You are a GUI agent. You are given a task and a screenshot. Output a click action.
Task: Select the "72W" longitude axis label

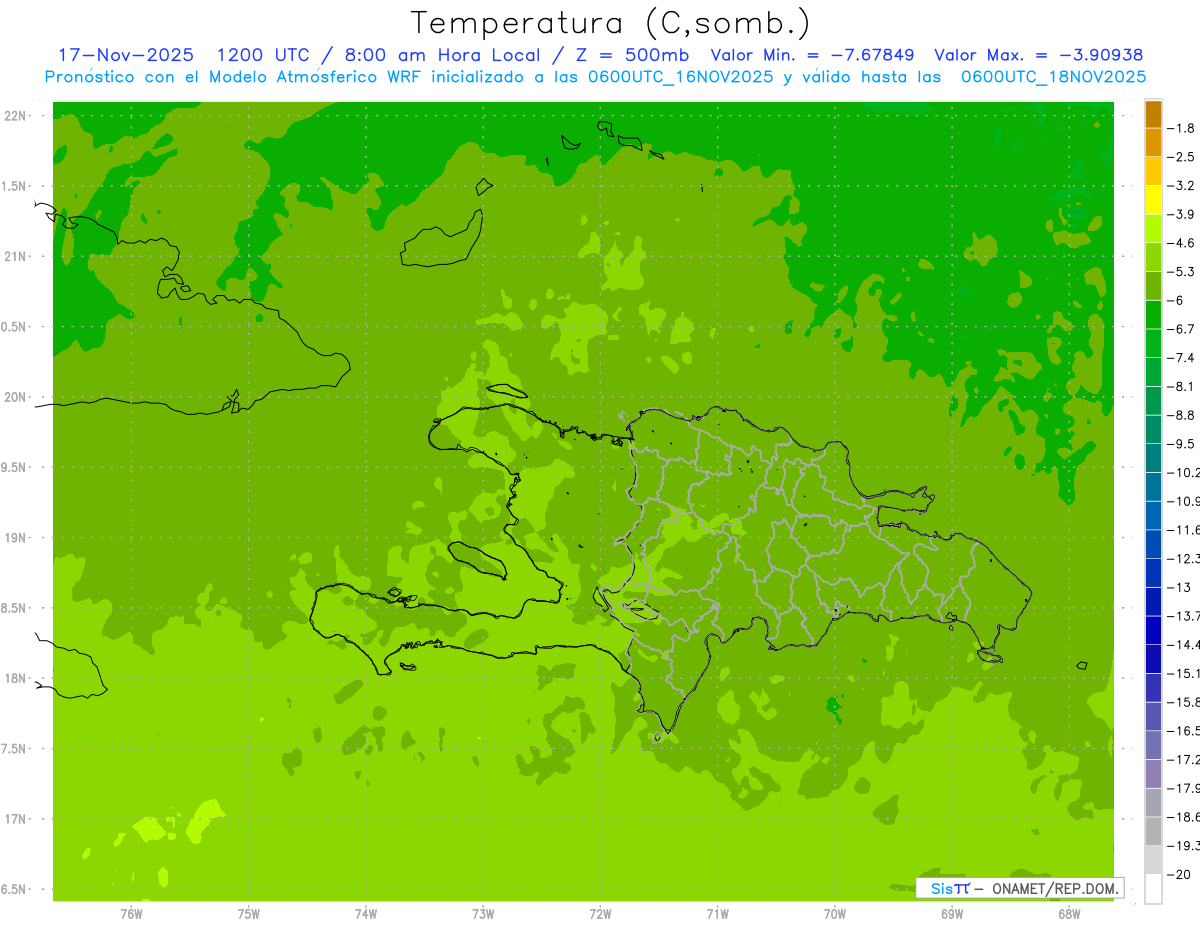click(600, 914)
